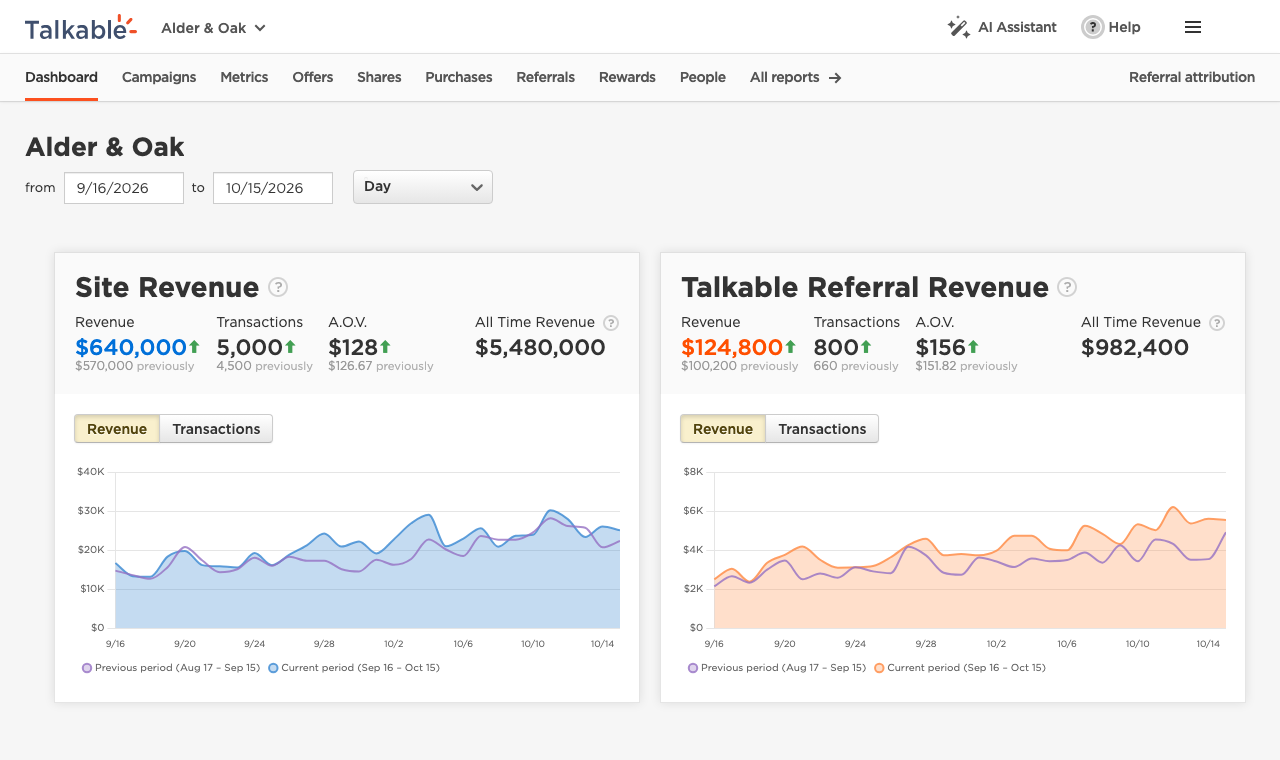This screenshot has height=760, width=1280.
Task: Select Revenue toggle in Site Revenue chart
Action: coord(117,429)
